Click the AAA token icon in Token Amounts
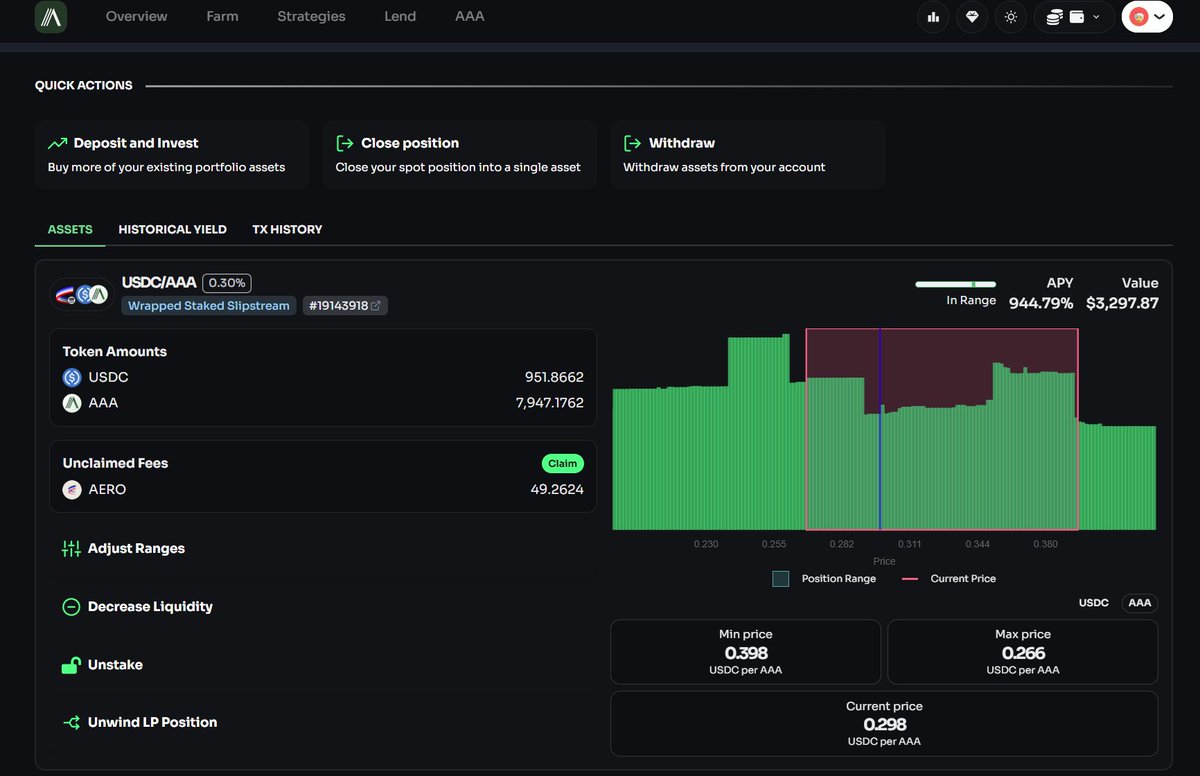1200x776 pixels. pos(72,403)
